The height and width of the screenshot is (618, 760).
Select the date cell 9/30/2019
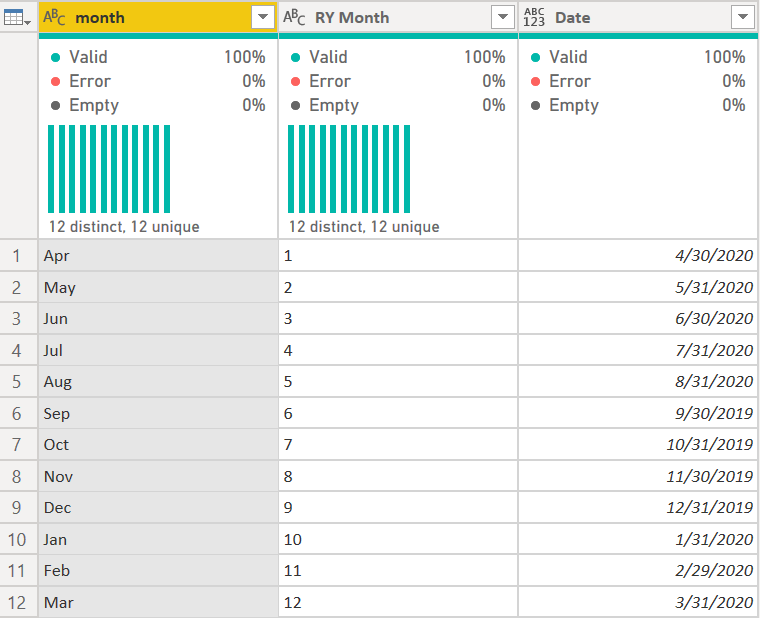[638, 413]
